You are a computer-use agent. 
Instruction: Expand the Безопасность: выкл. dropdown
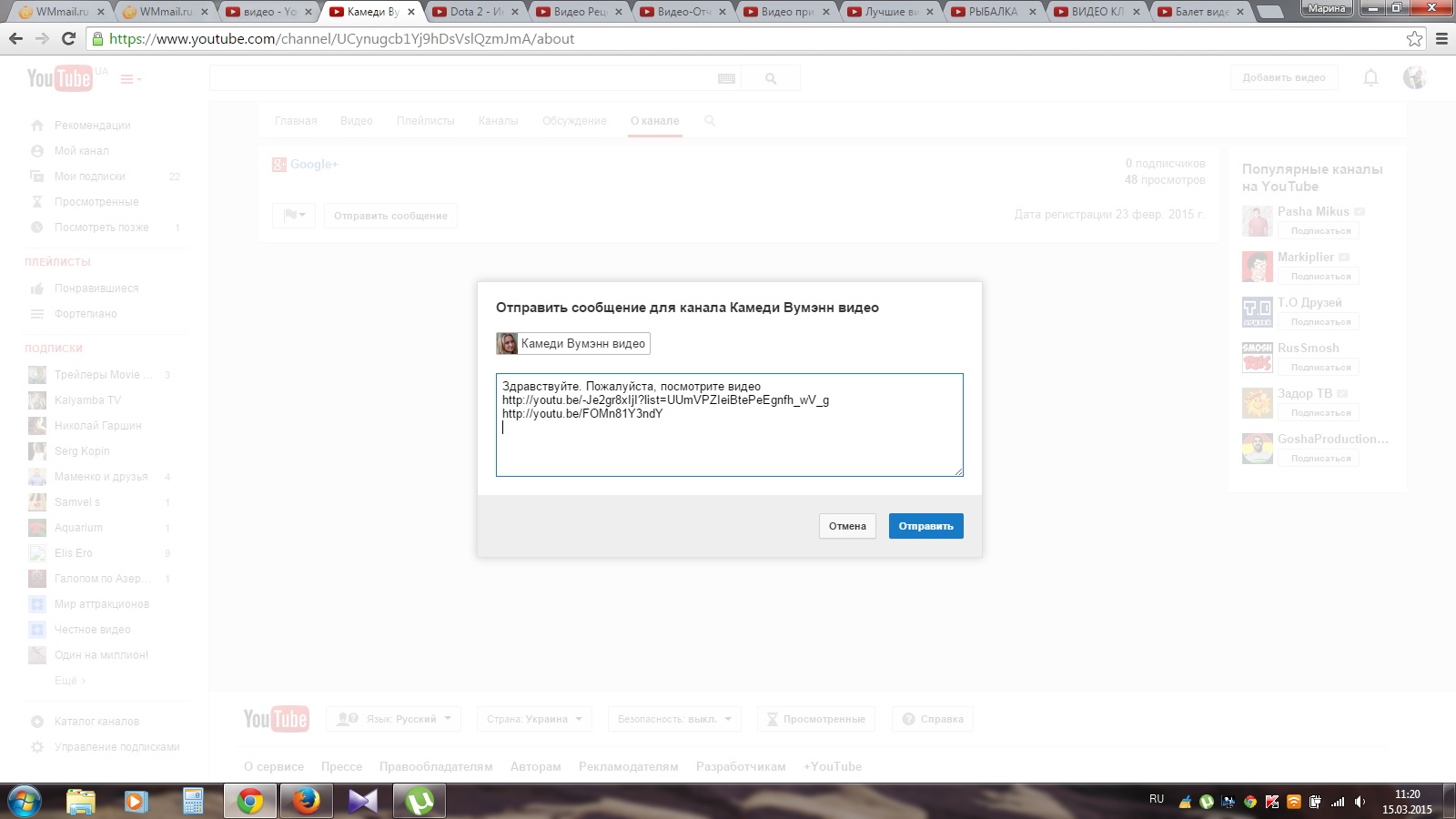pos(673,719)
